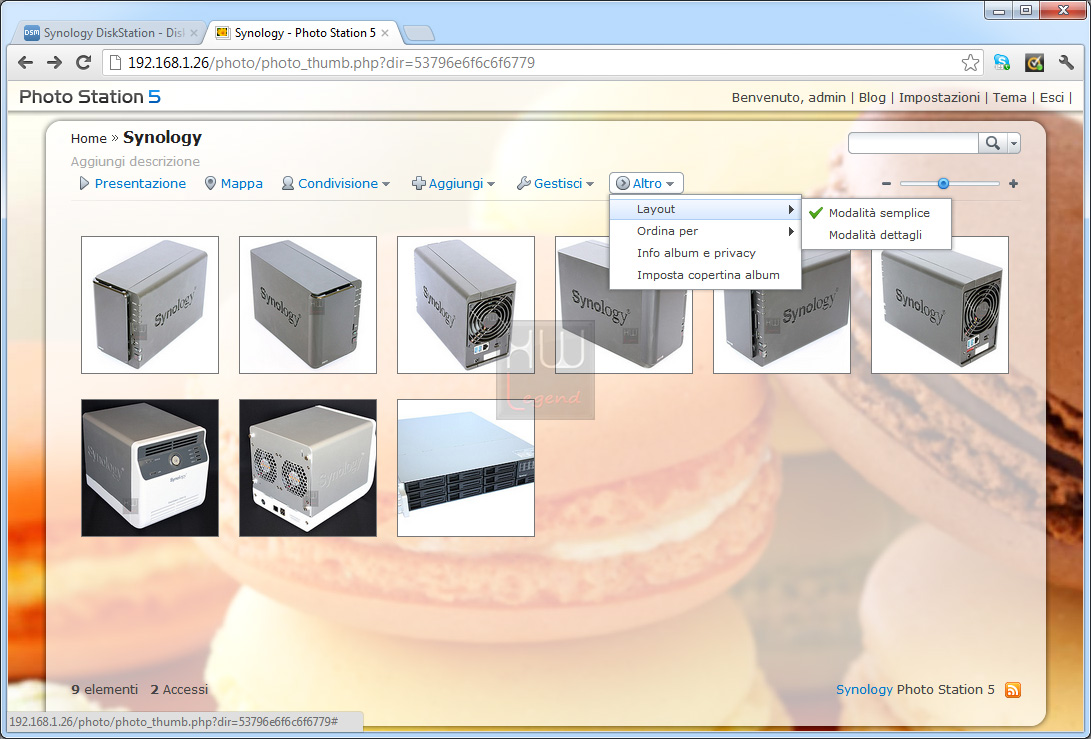Open the Layout submenu

(706, 209)
